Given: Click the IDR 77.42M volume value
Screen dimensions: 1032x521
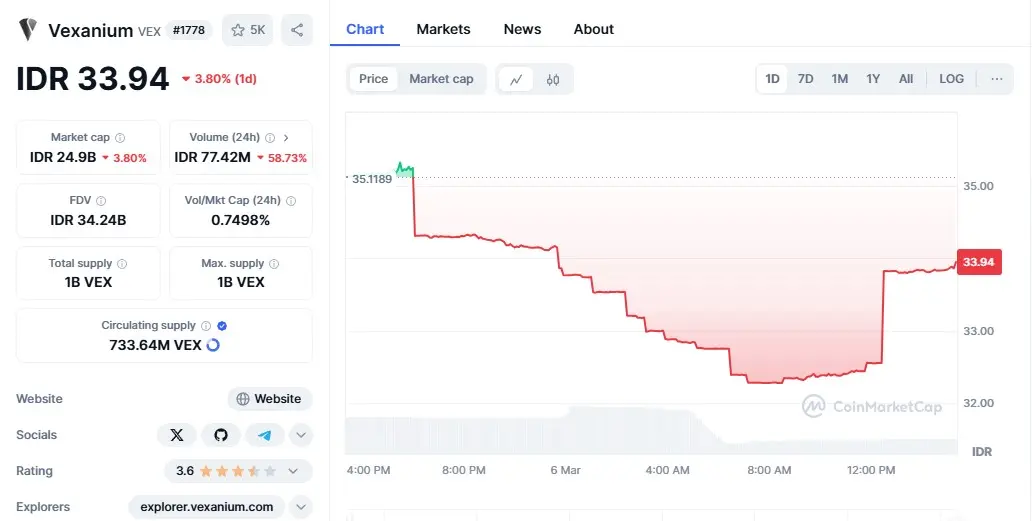Looking at the screenshot, I should coord(213,157).
